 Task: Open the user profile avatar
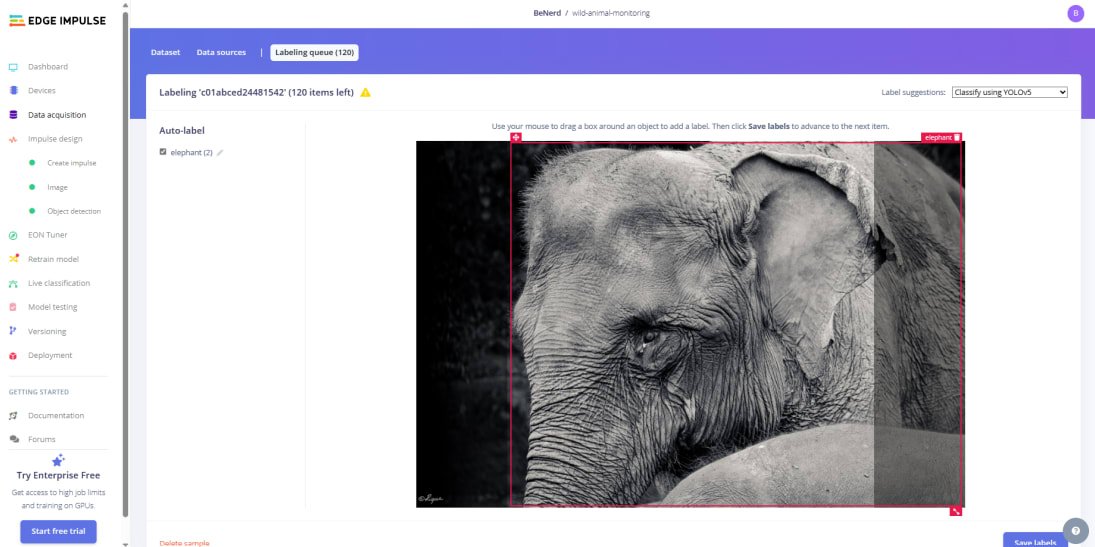point(1075,13)
